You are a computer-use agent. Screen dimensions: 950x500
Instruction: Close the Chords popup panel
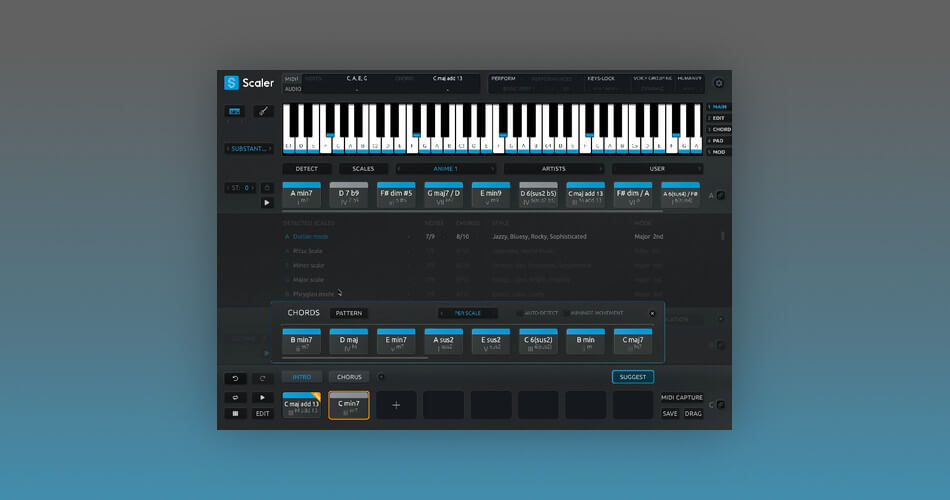[652, 313]
